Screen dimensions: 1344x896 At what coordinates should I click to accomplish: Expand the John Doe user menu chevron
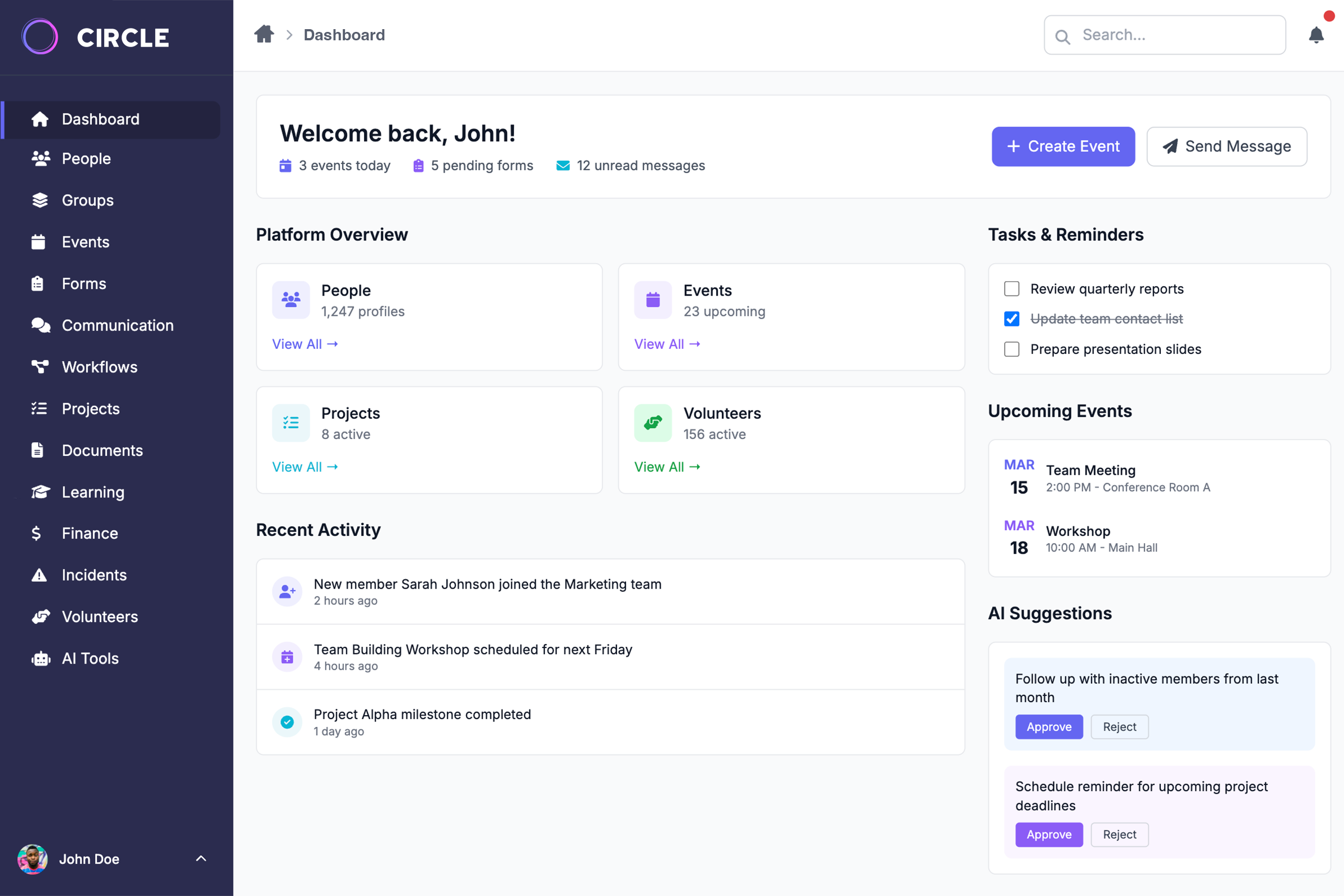click(200, 858)
